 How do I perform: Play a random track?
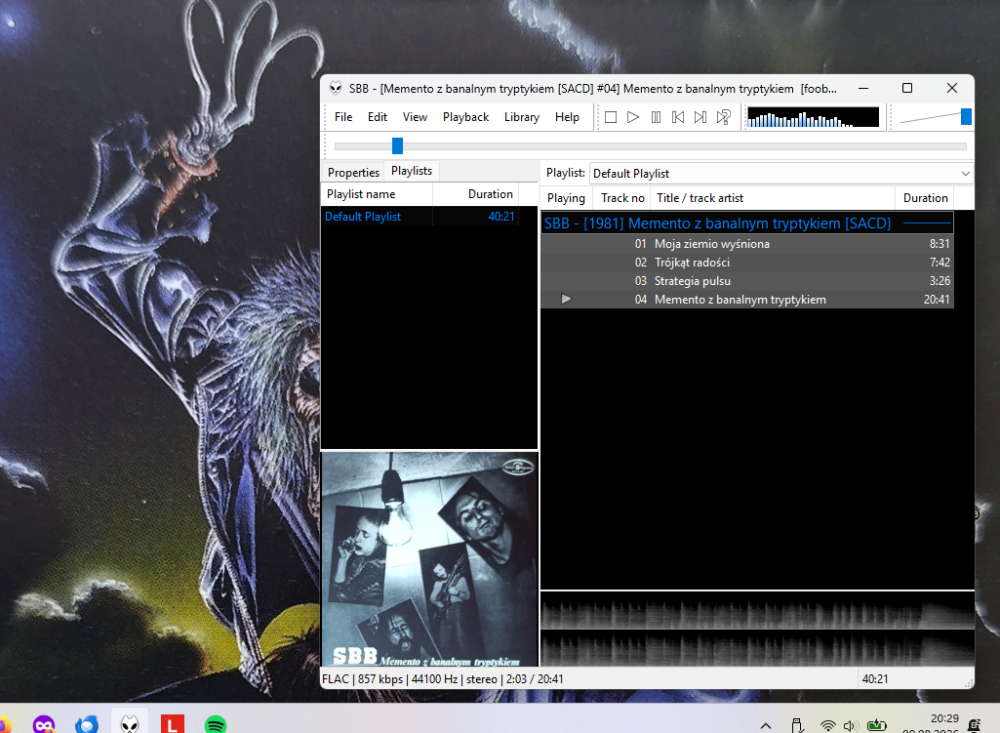point(723,117)
